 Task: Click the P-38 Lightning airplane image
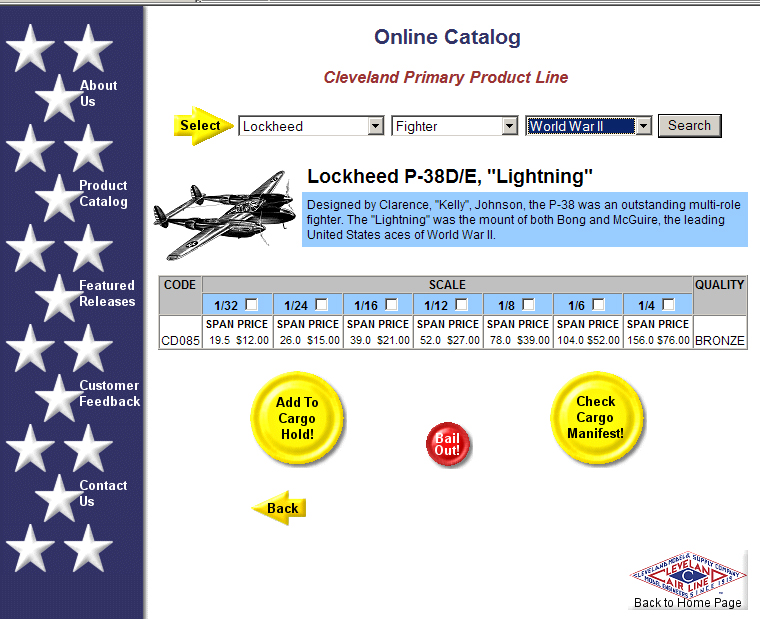[x=226, y=212]
